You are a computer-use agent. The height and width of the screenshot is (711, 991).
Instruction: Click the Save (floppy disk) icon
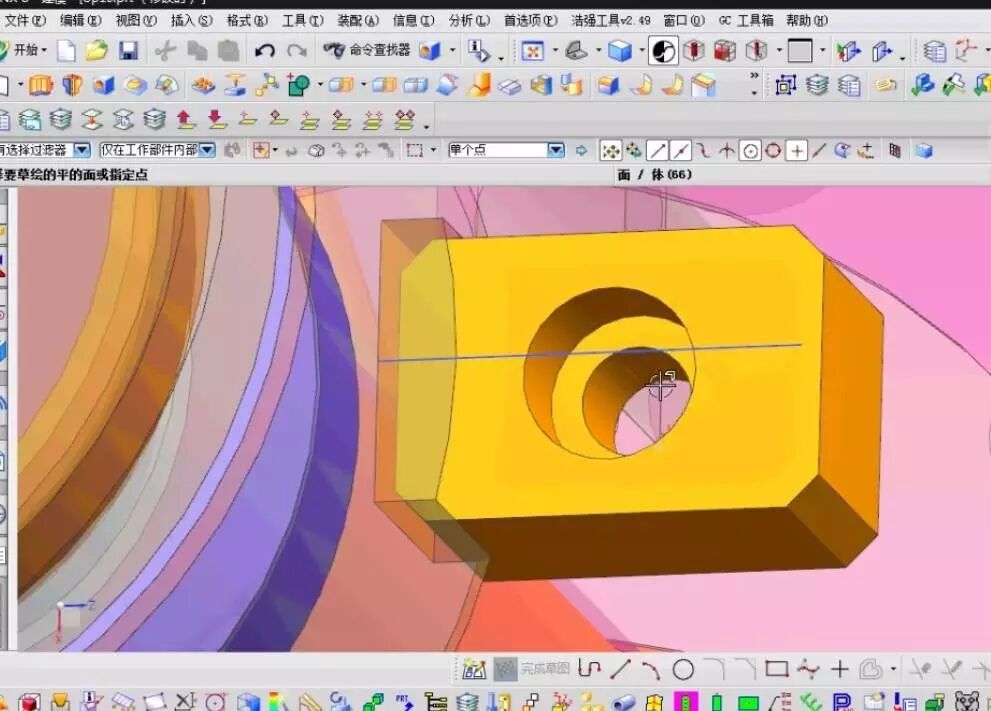[x=128, y=50]
